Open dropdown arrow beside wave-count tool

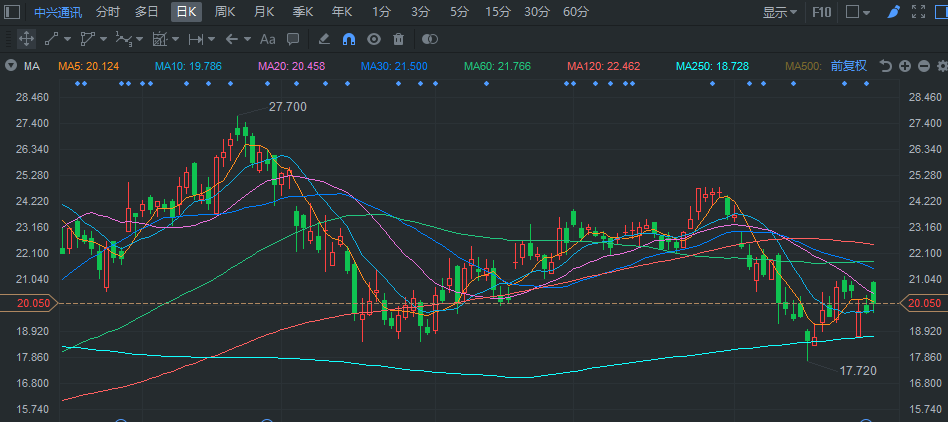[140, 39]
